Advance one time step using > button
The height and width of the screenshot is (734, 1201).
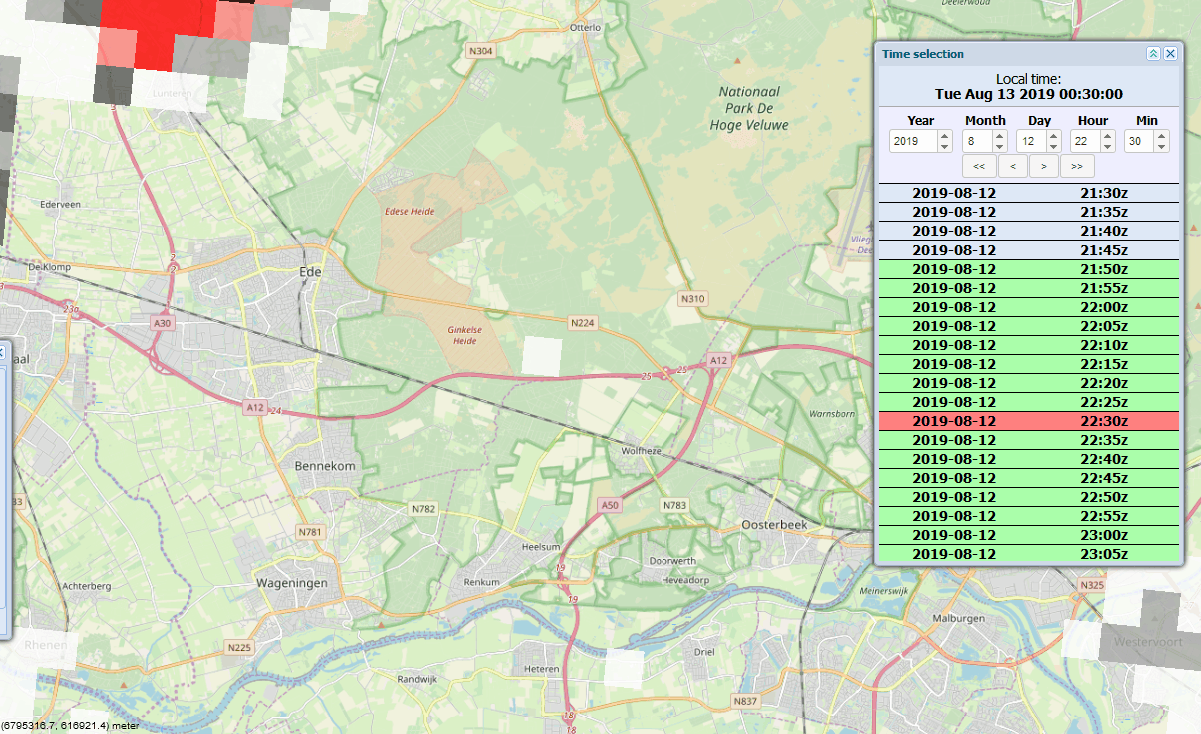pyautogui.click(x=1044, y=166)
